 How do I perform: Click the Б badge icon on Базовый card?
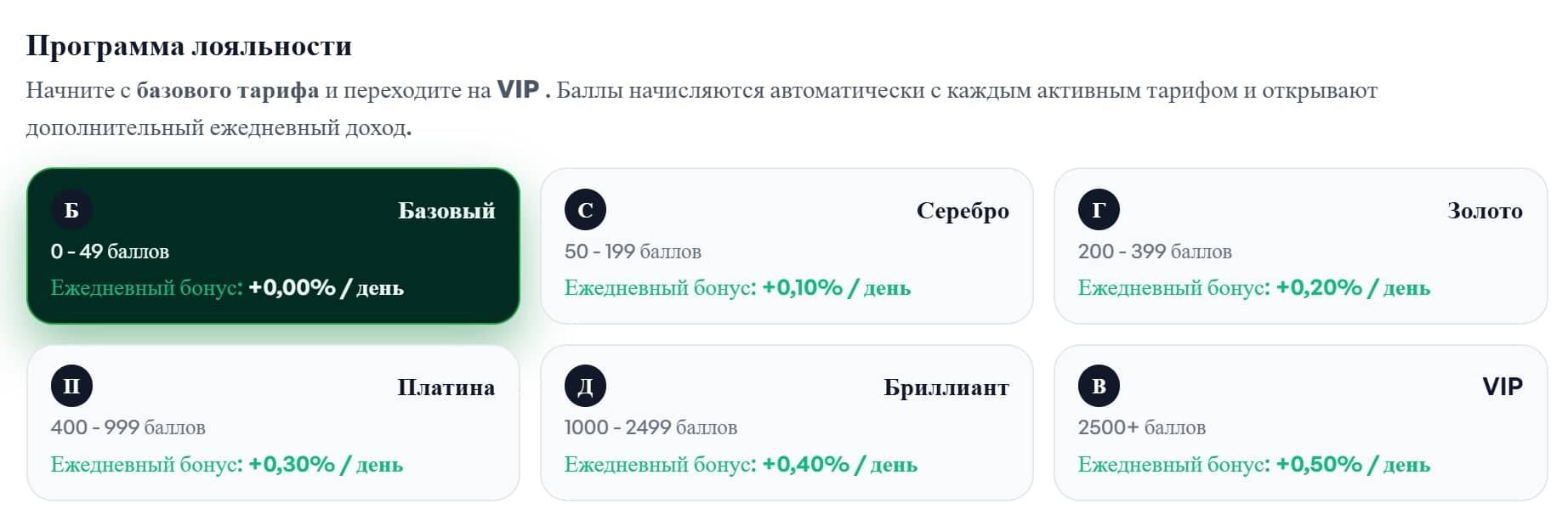[73, 209]
